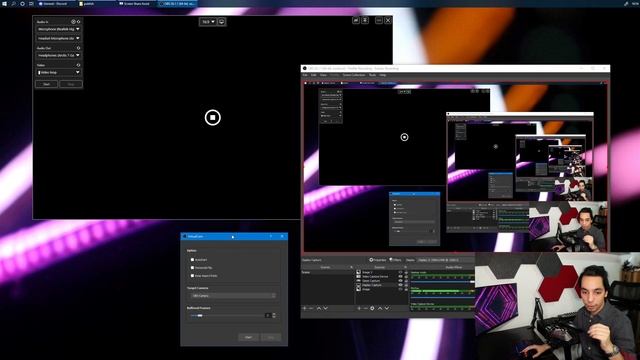Click the Start button in the left audio panel

47,84
